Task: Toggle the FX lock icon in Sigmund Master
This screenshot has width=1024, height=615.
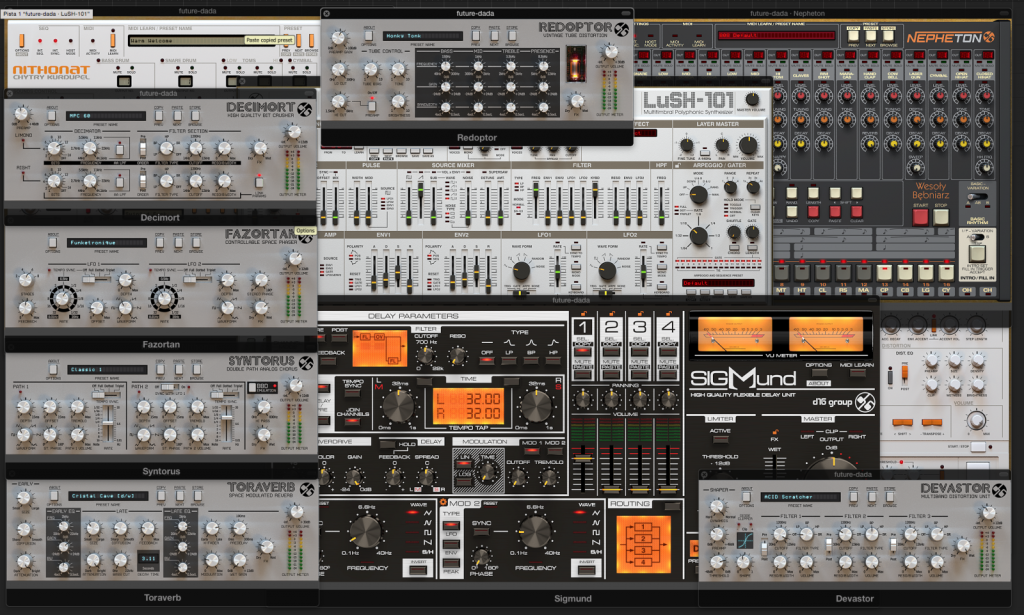Action: (775, 432)
